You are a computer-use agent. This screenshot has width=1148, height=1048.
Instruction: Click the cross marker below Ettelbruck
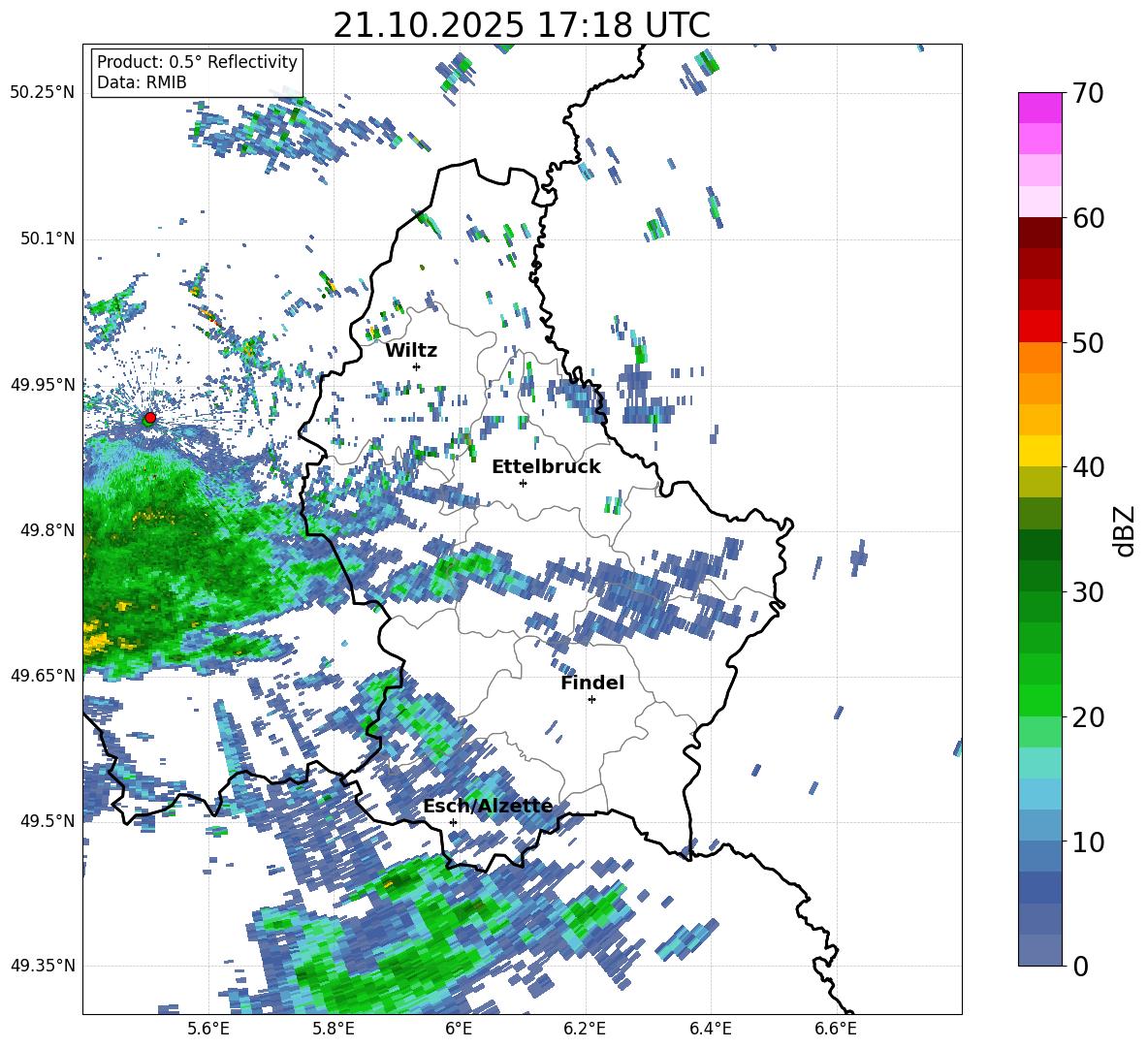click(x=523, y=483)
